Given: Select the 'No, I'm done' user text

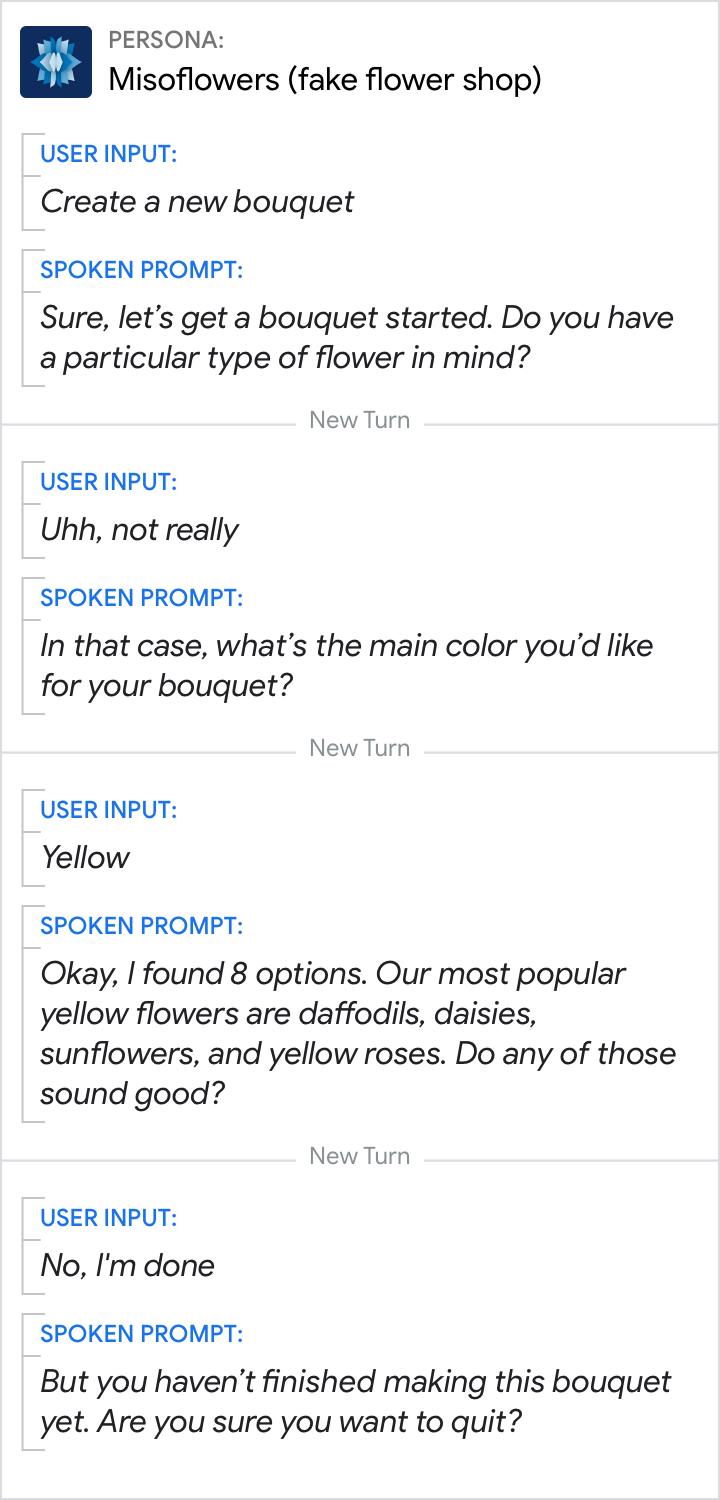Looking at the screenshot, I should click(x=127, y=1266).
